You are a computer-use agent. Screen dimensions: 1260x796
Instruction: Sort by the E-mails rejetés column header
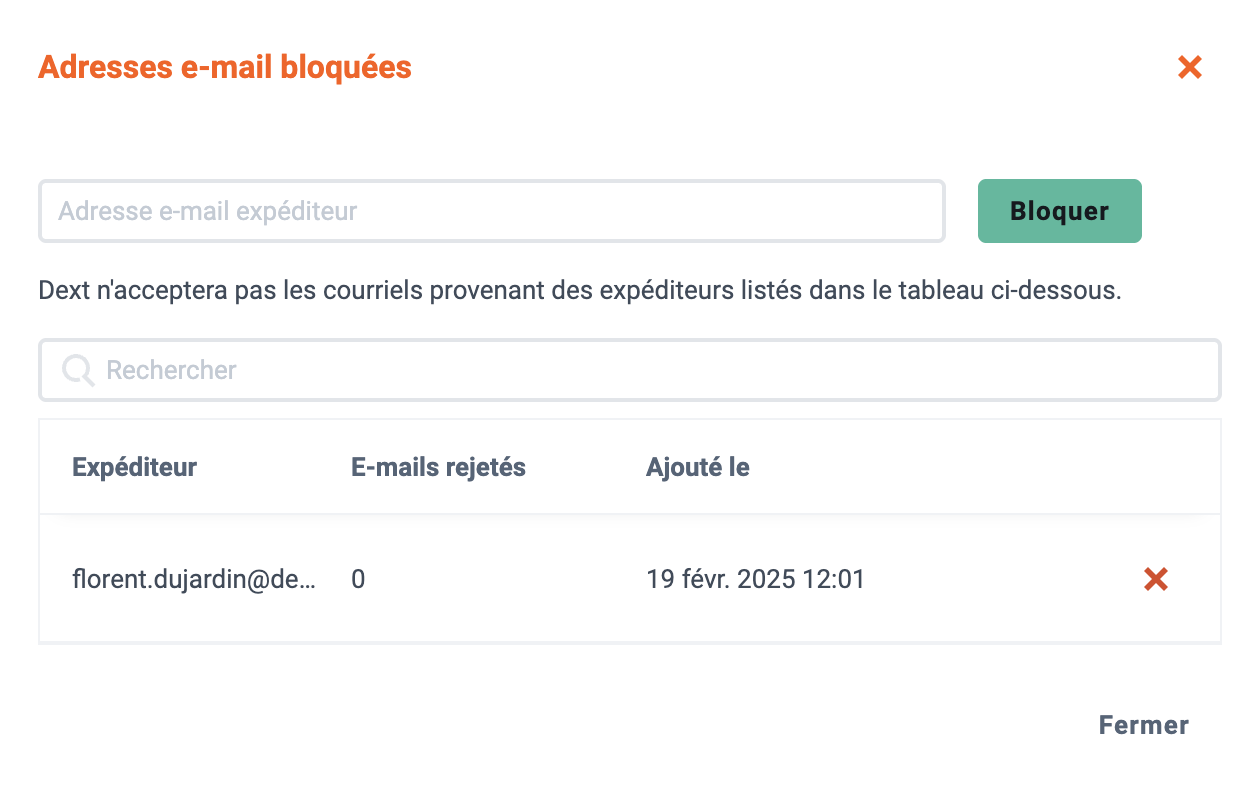[x=439, y=467]
